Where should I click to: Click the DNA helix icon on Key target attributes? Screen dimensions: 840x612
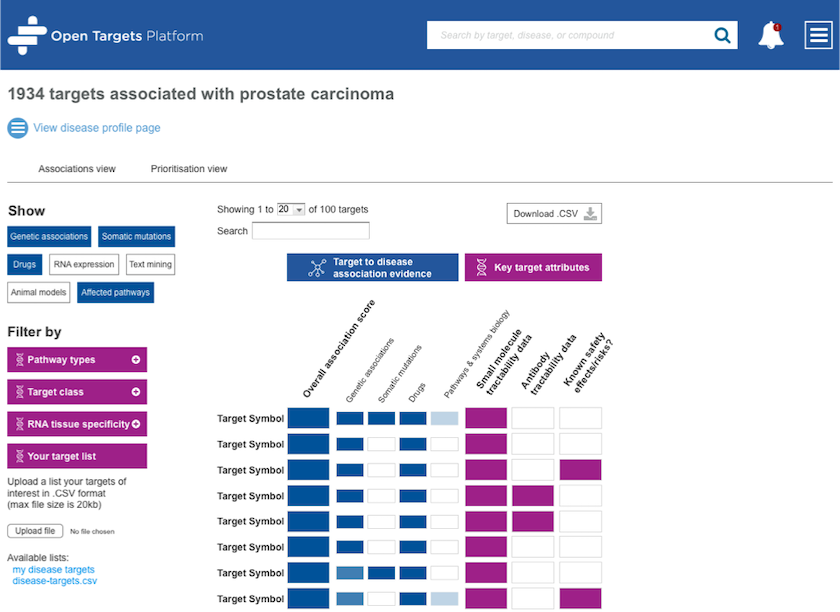coord(479,267)
